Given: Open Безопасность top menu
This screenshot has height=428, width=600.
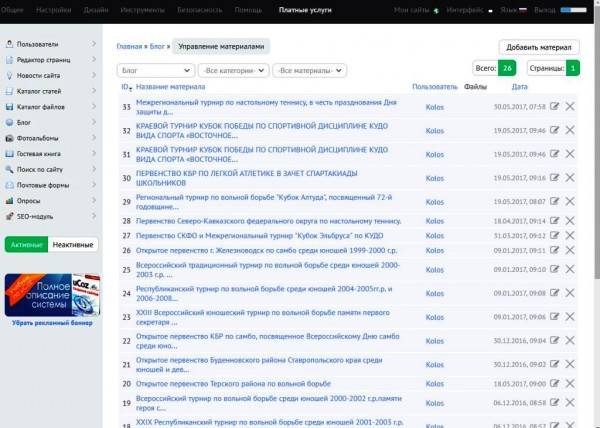Looking at the screenshot, I should [199, 10].
